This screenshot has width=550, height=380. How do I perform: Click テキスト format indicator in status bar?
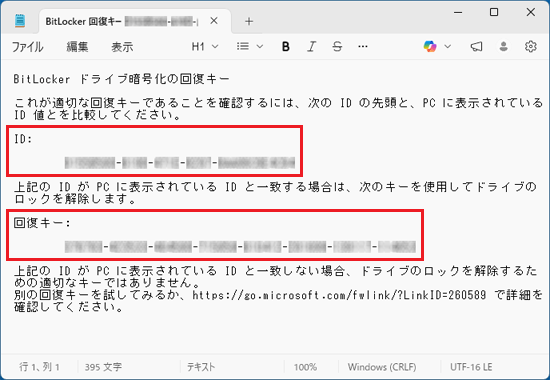coord(201,367)
